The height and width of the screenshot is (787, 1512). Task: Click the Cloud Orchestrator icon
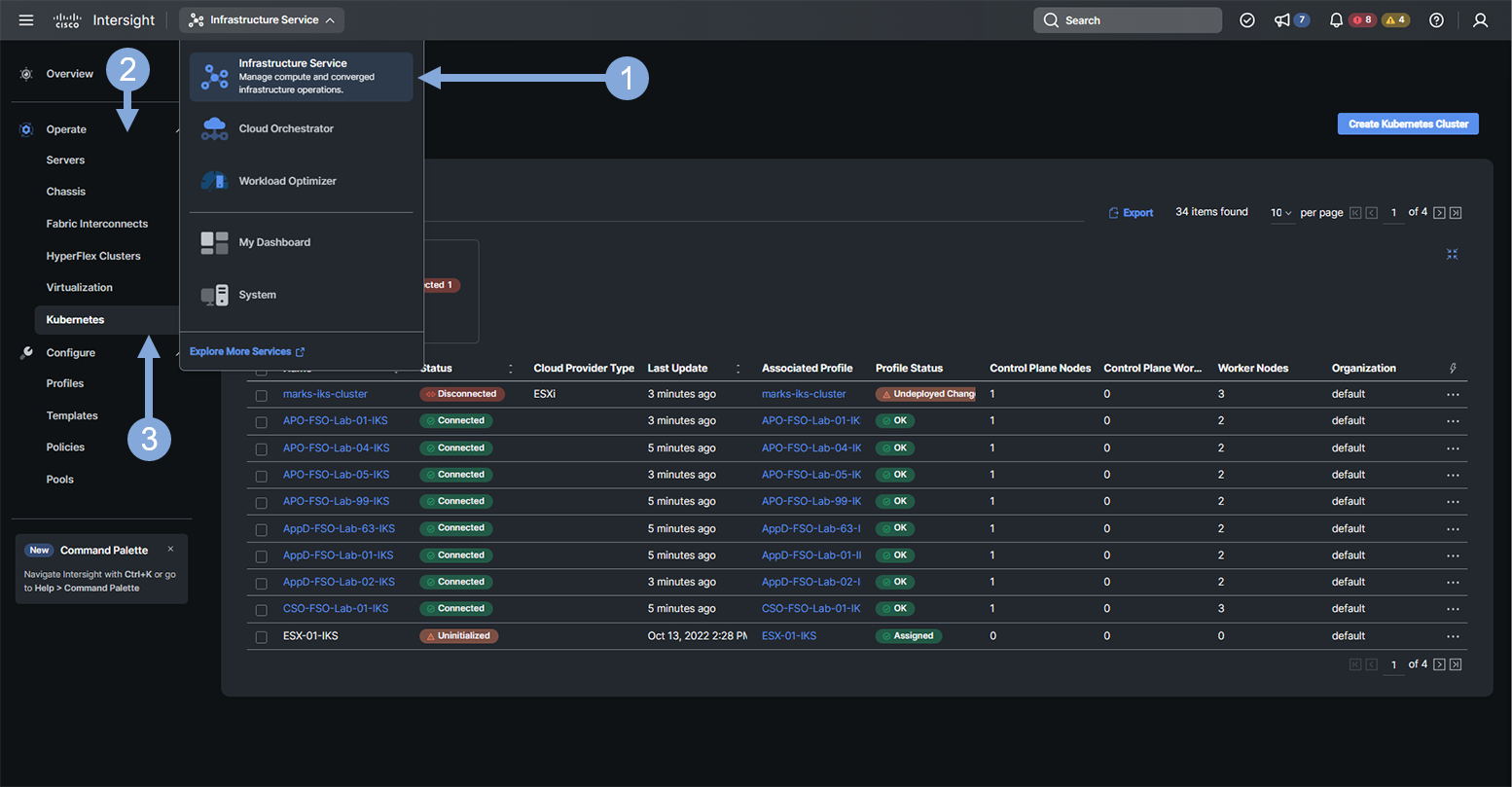coord(214,128)
